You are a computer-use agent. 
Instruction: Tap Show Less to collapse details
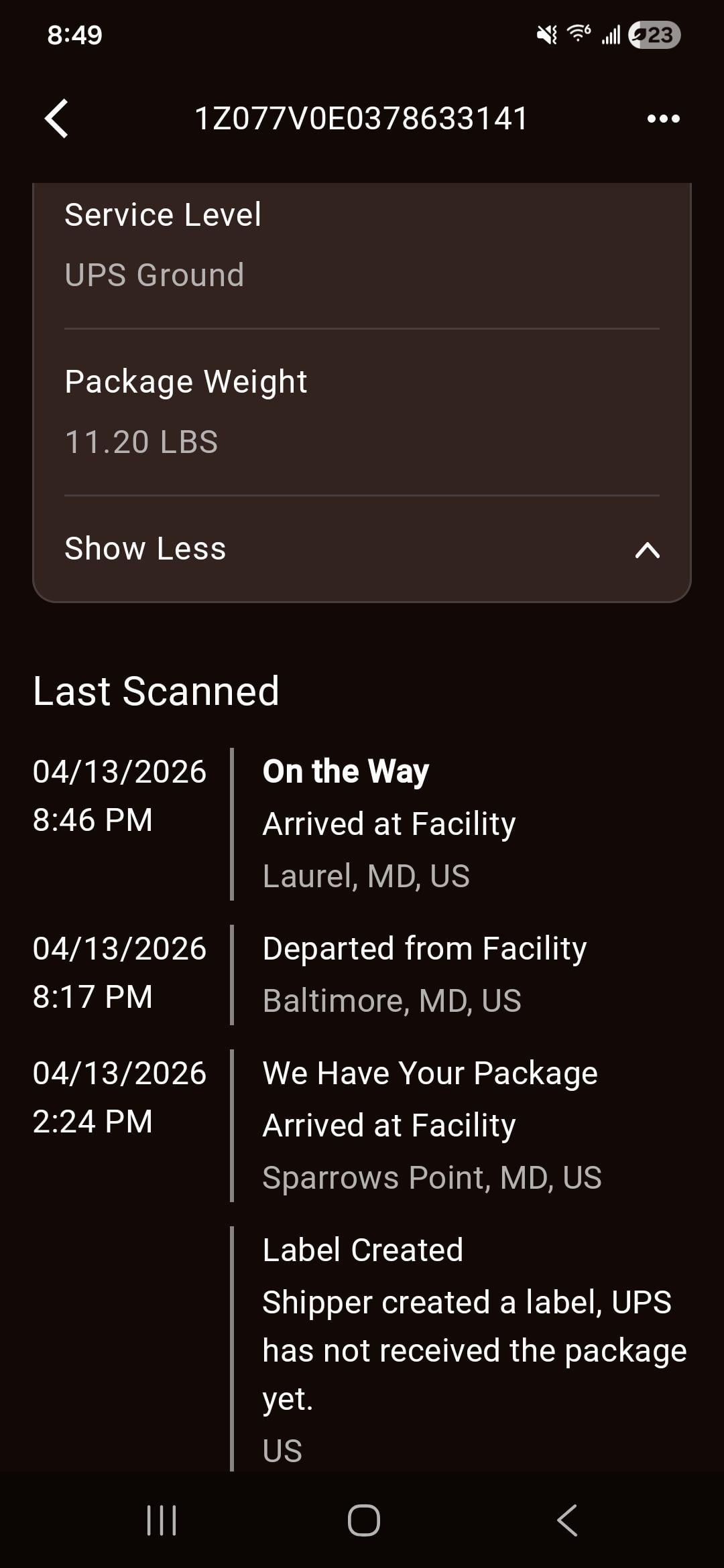coord(145,549)
